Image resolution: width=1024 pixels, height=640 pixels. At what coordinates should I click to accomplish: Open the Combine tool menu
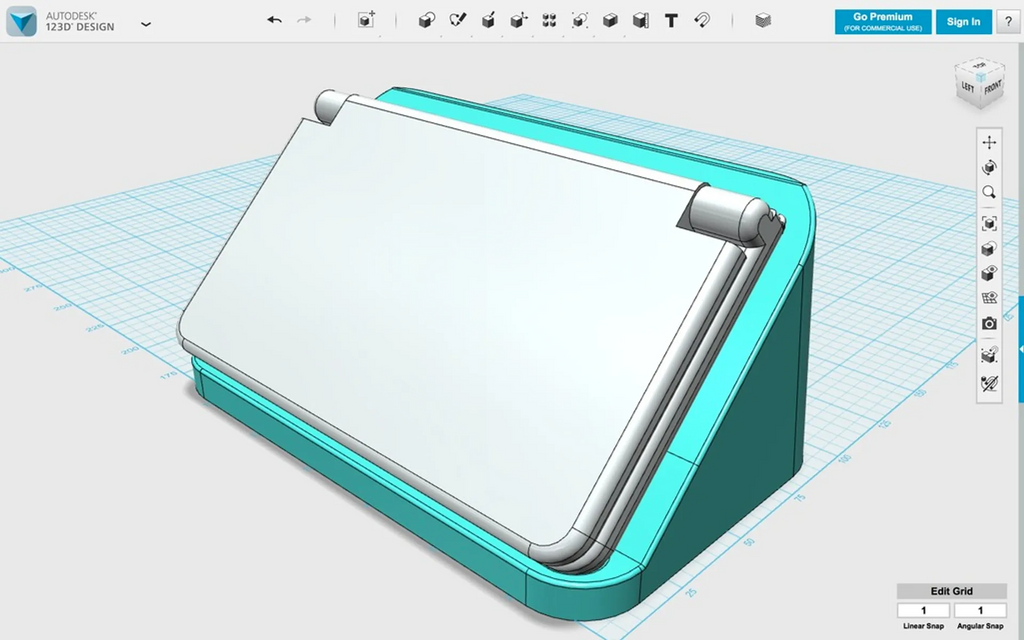[x=610, y=20]
